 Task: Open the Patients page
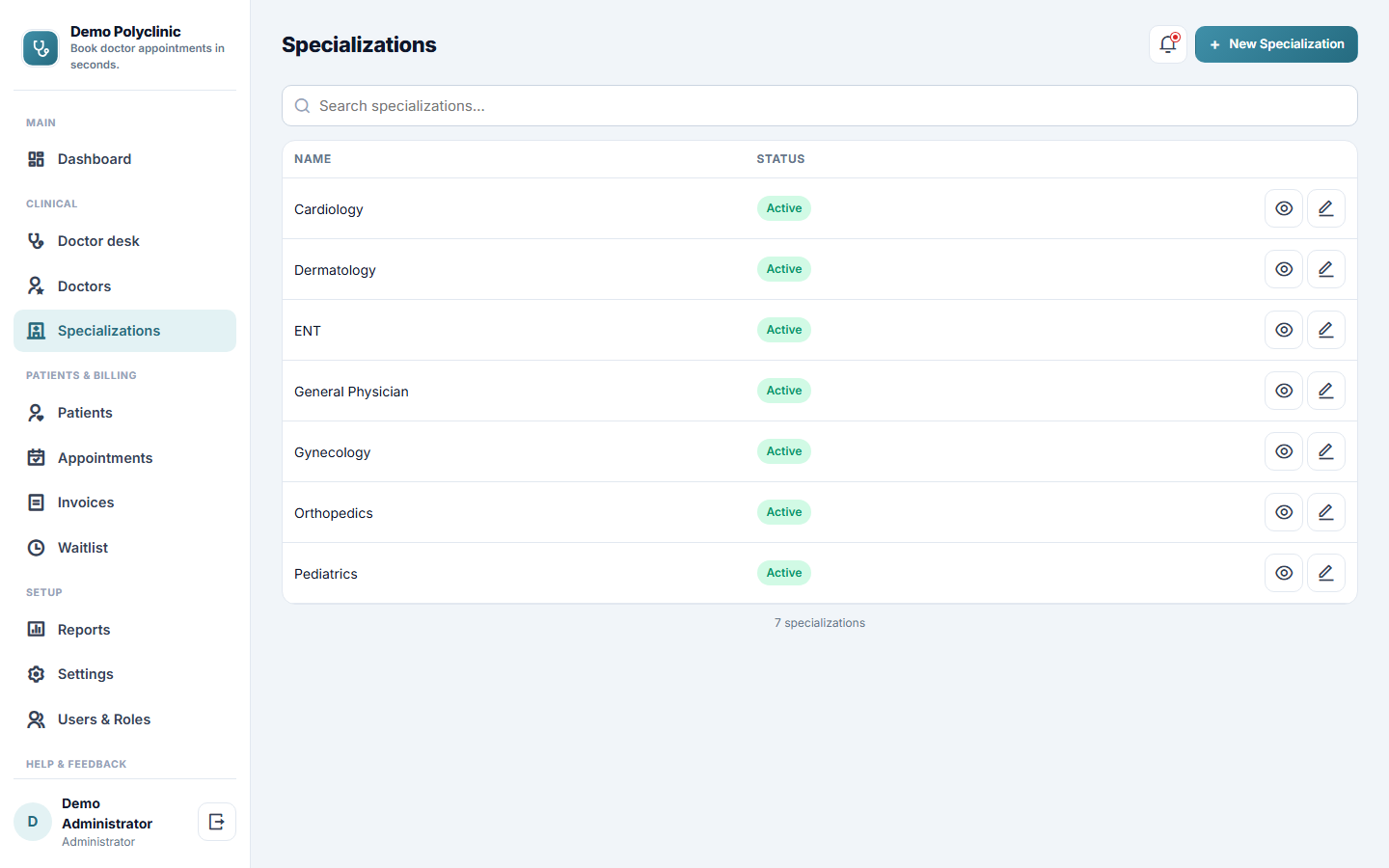coord(124,413)
